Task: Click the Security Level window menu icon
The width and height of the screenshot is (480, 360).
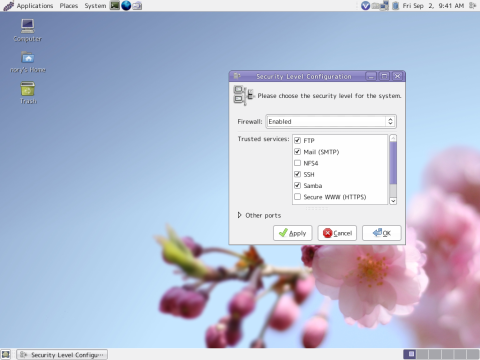Action: coord(237,76)
